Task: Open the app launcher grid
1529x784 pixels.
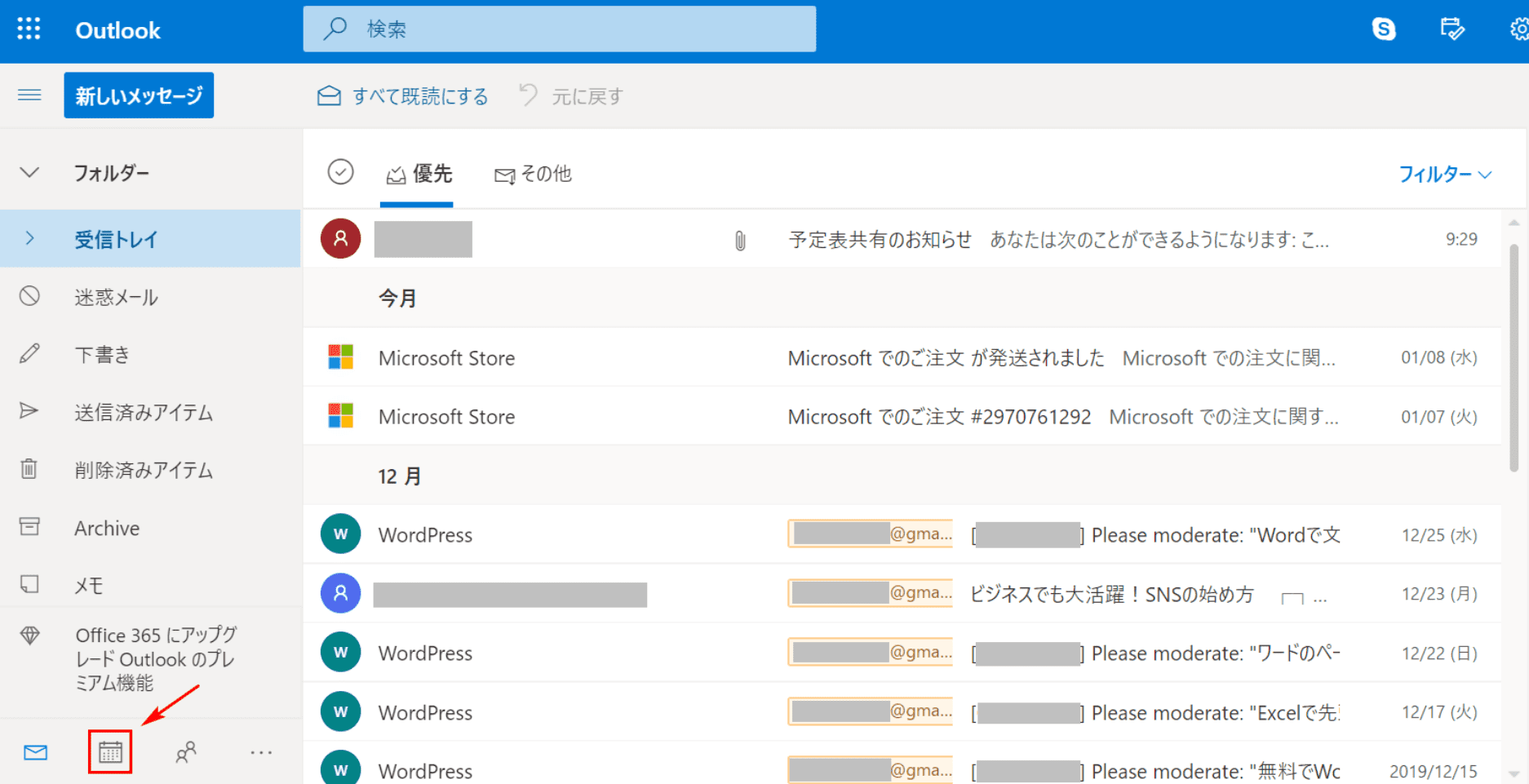Action: [29, 29]
